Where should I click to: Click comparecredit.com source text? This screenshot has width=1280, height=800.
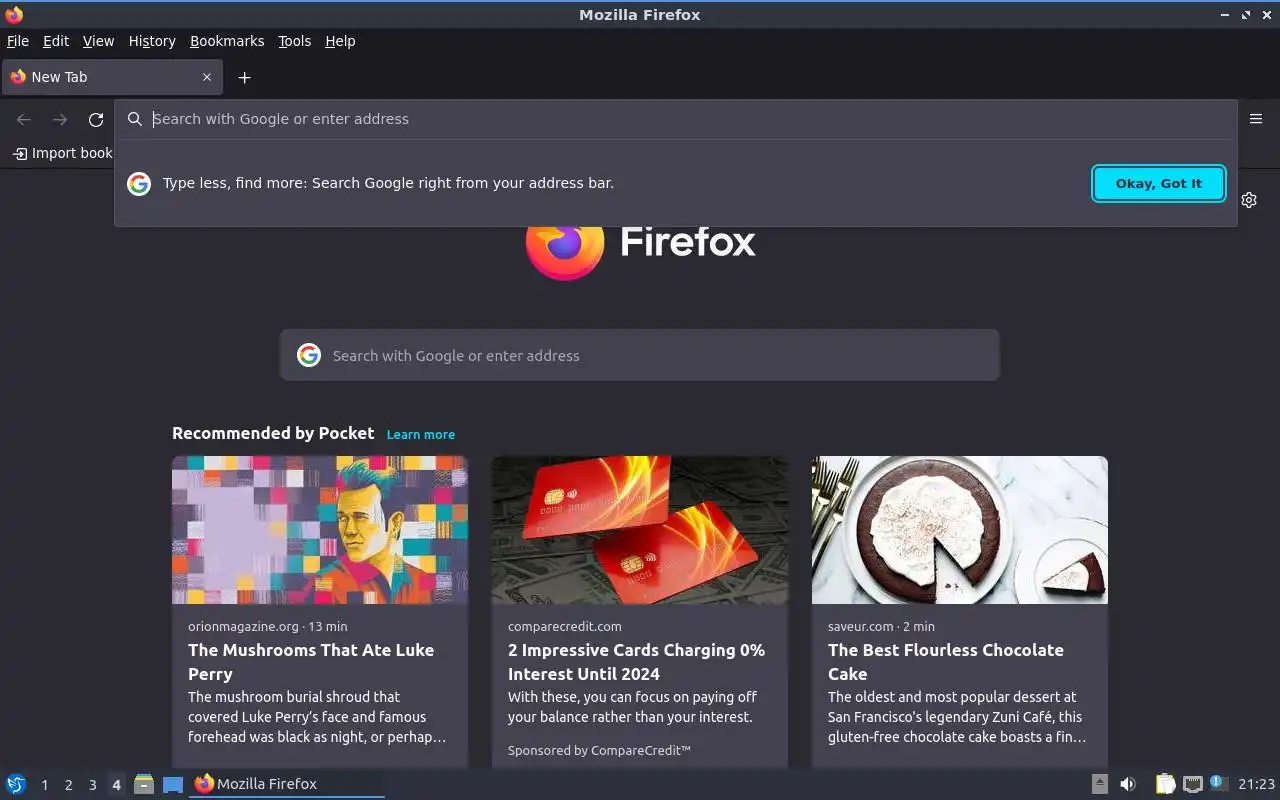click(564, 626)
